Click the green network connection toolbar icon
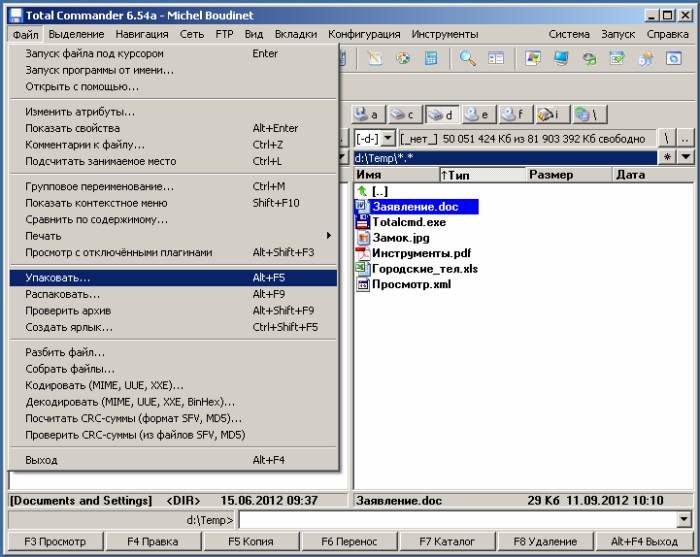Image resolution: width=700 pixels, height=557 pixels. pyautogui.click(x=589, y=58)
